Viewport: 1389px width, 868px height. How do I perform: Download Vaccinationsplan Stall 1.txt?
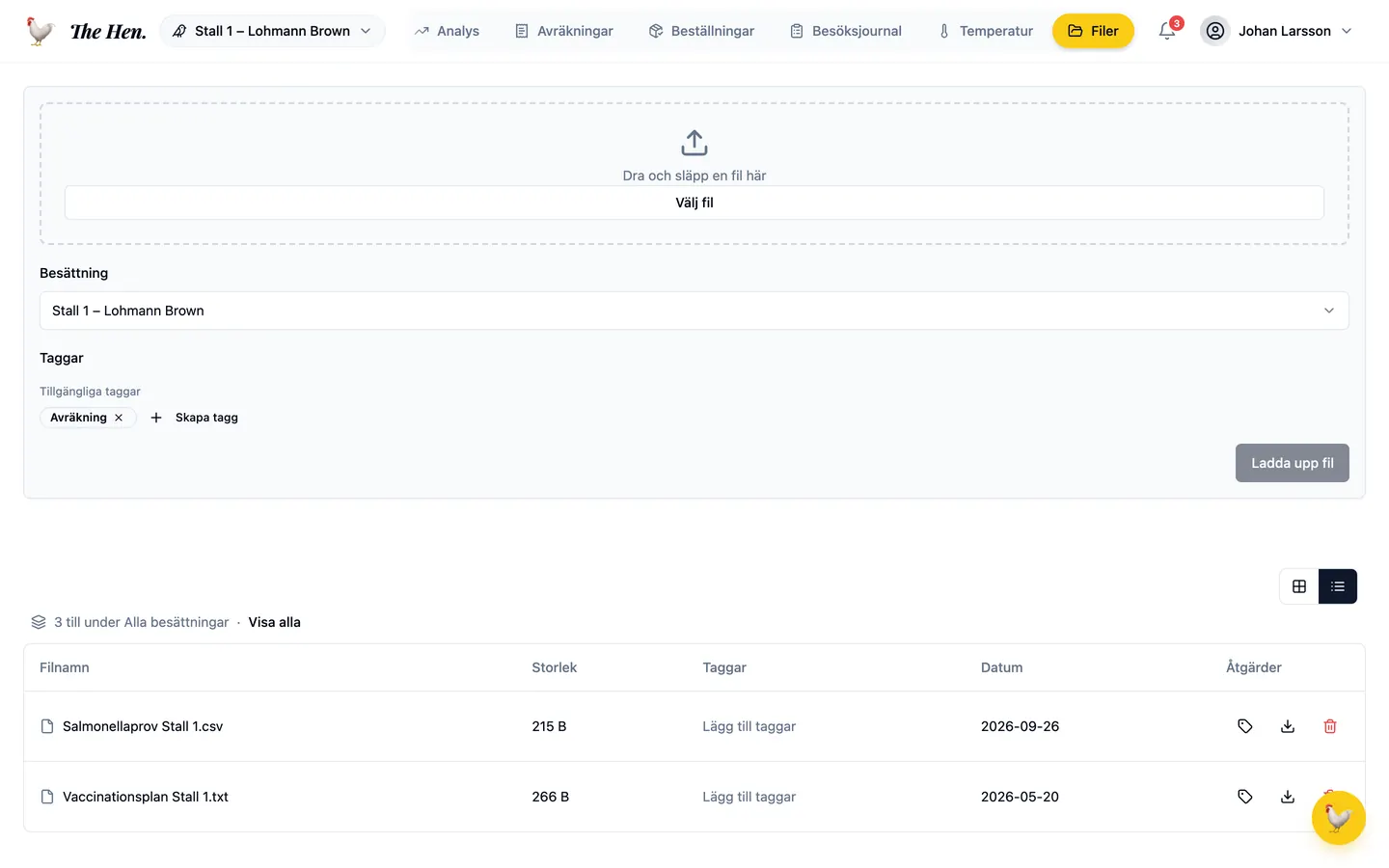coord(1288,797)
